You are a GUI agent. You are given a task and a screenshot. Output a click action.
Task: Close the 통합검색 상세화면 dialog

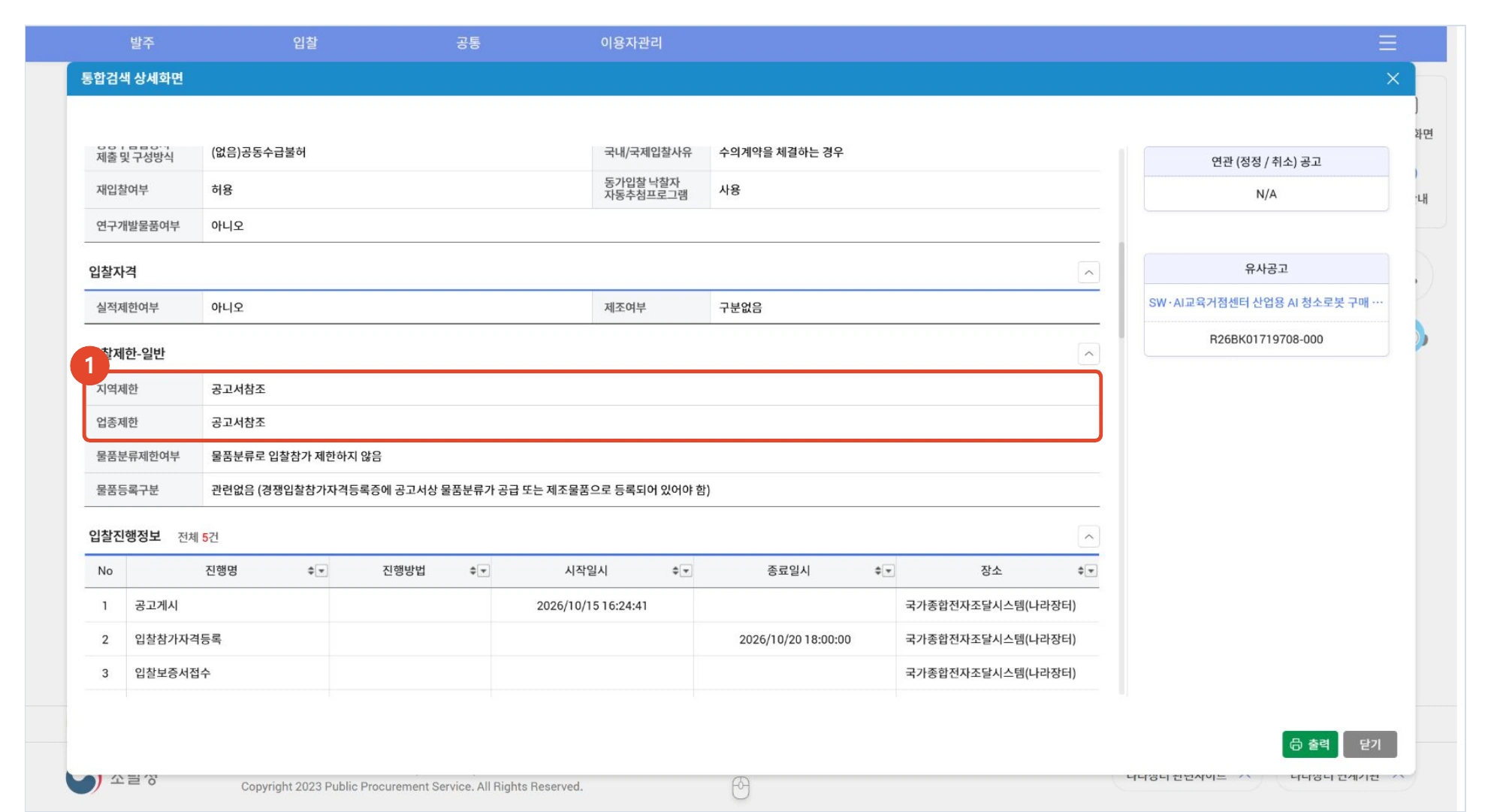coord(1393,79)
